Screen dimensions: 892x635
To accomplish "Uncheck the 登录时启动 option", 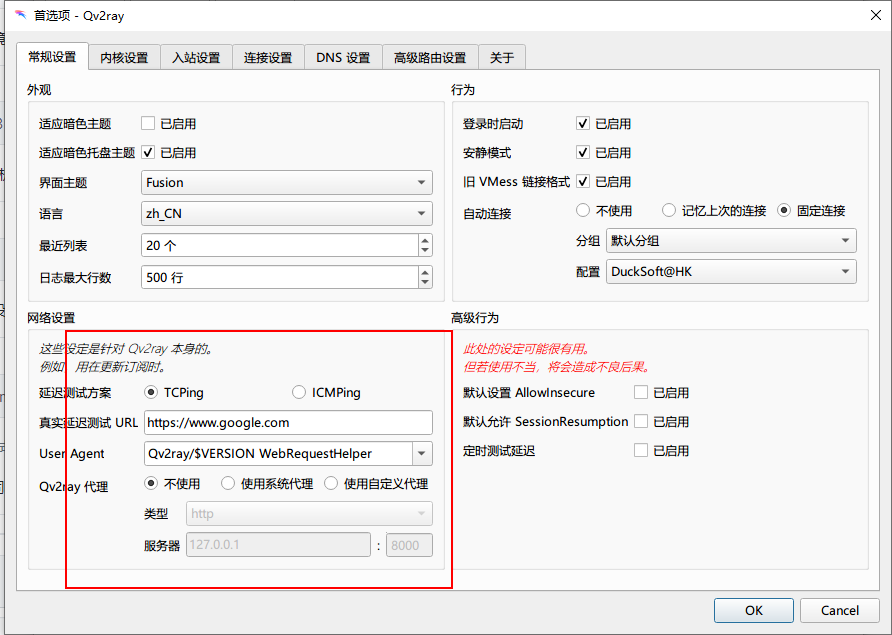I will pos(582,123).
